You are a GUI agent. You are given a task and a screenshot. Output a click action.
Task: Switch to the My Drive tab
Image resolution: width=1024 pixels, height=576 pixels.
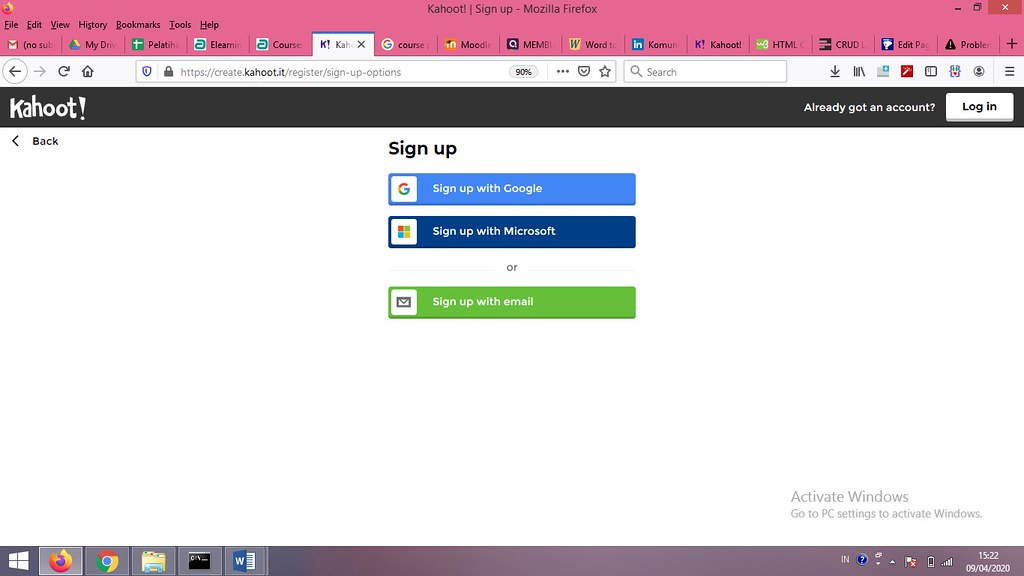(x=93, y=44)
